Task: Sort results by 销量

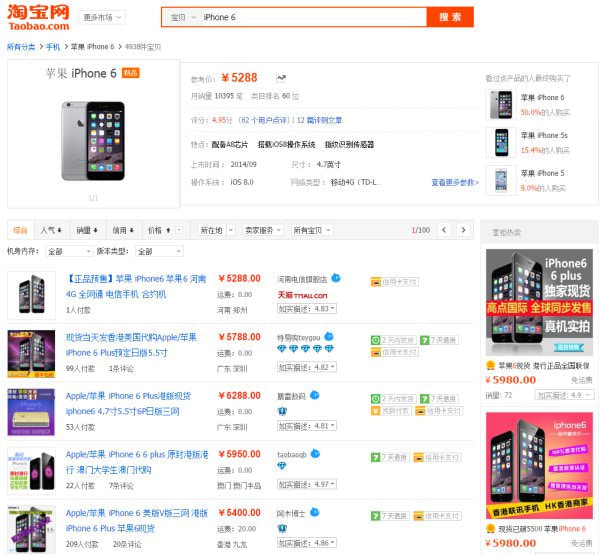Action: pyautogui.click(x=86, y=230)
